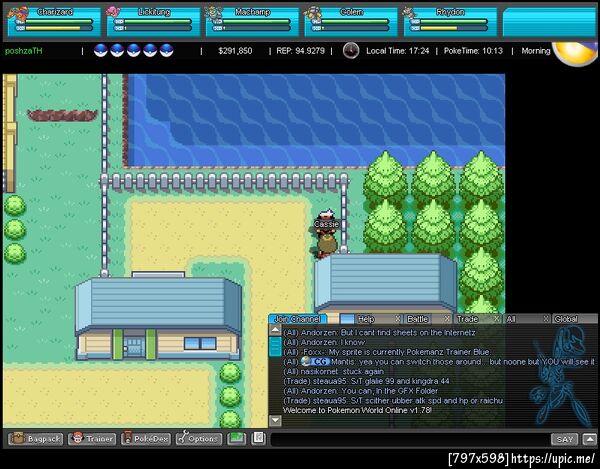Click Charizard's yellow experience bar
The height and width of the screenshot is (469, 600).
pyautogui.click(x=53, y=28)
